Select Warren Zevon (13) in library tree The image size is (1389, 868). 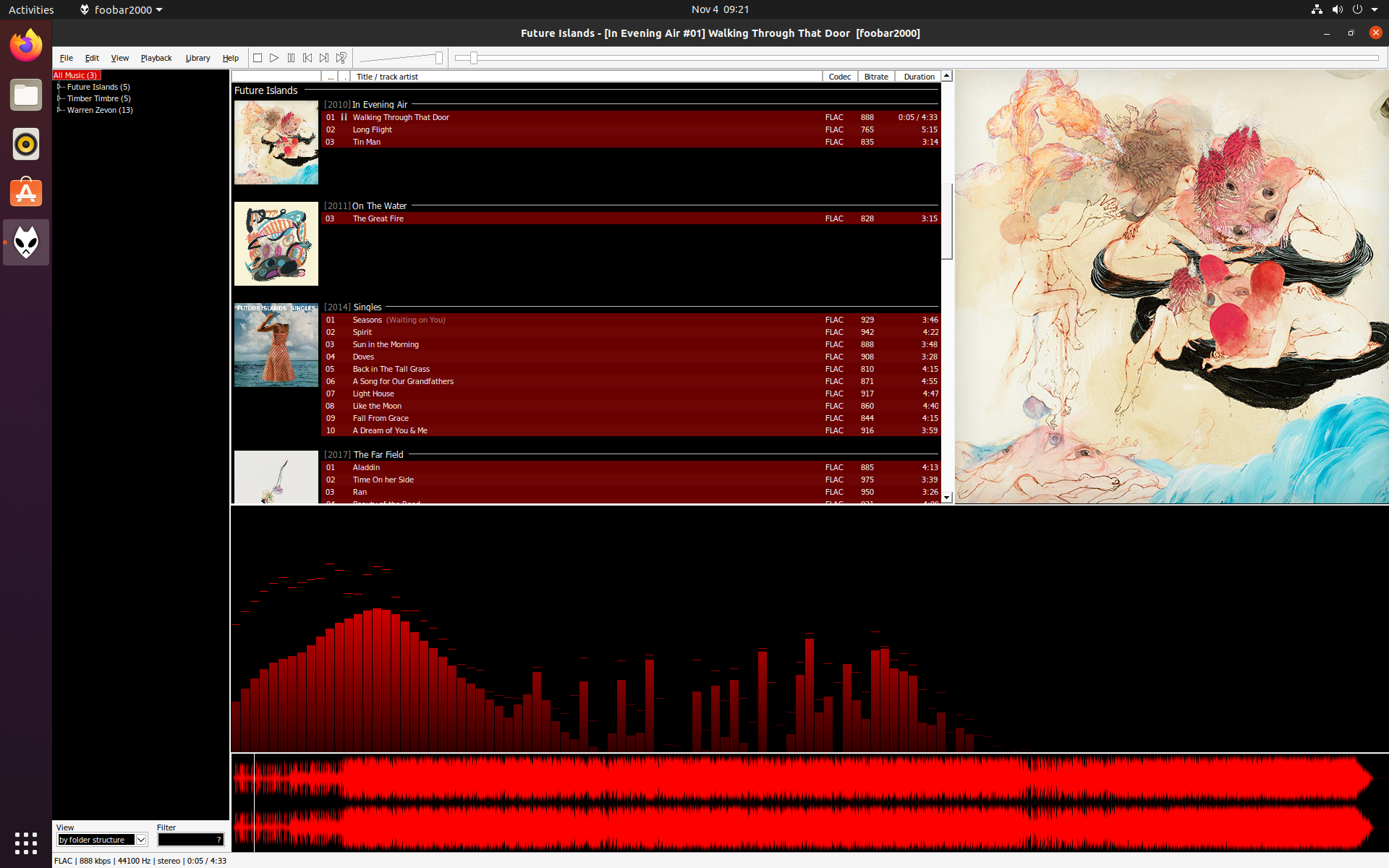(100, 110)
